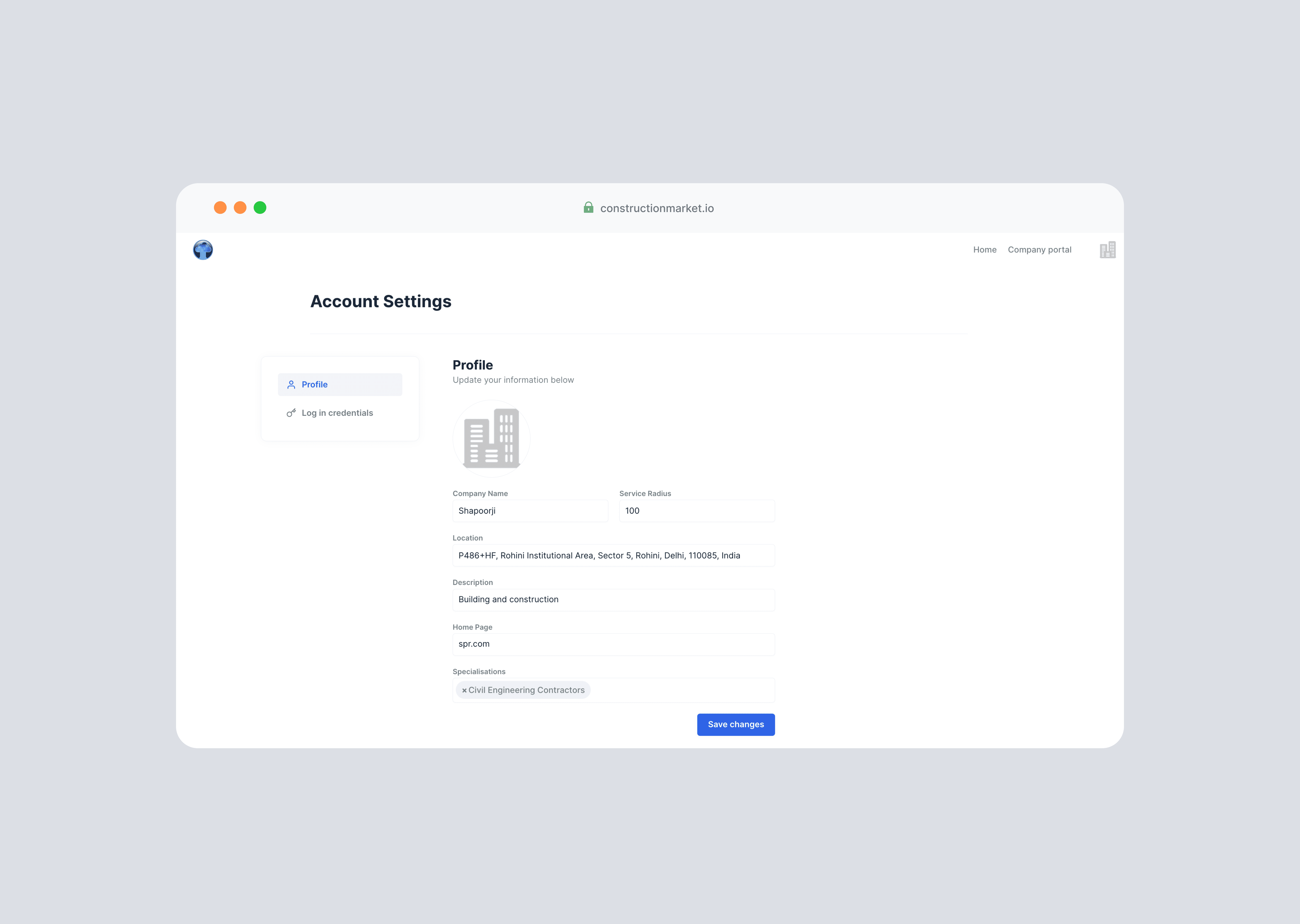Open the Company portal link
The height and width of the screenshot is (924, 1300).
tap(1039, 250)
